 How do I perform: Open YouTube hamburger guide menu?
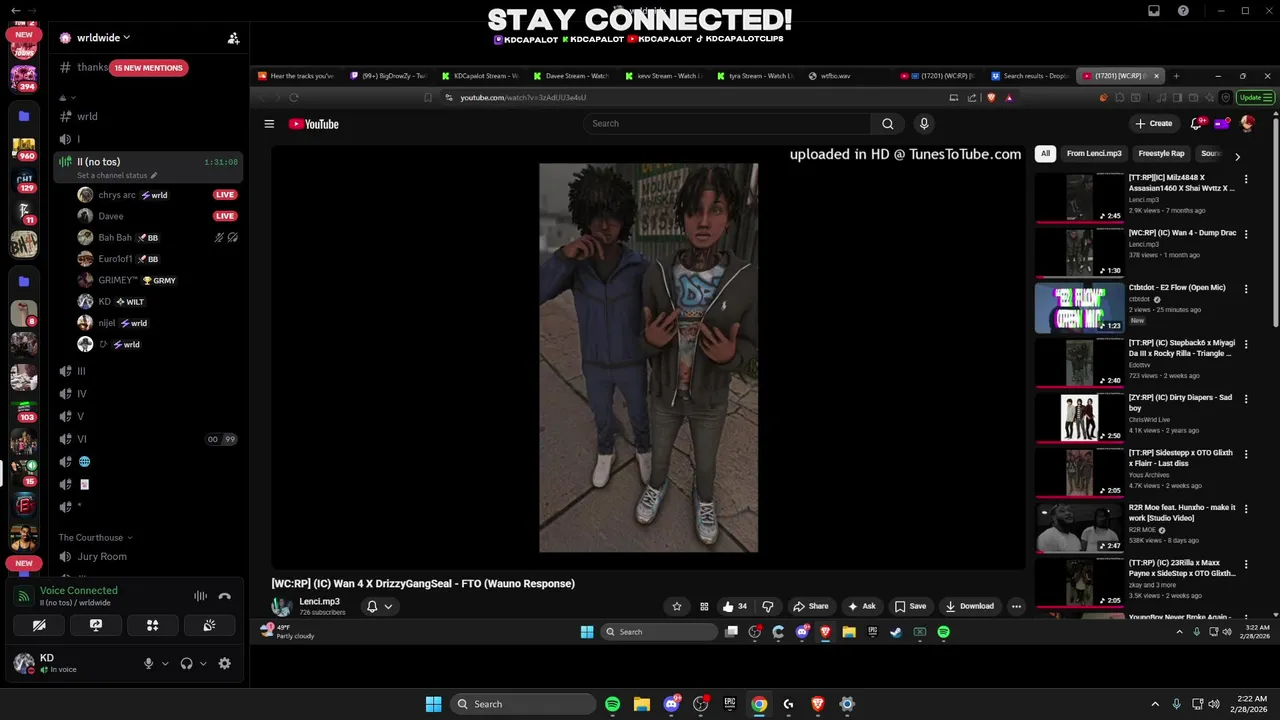269,124
